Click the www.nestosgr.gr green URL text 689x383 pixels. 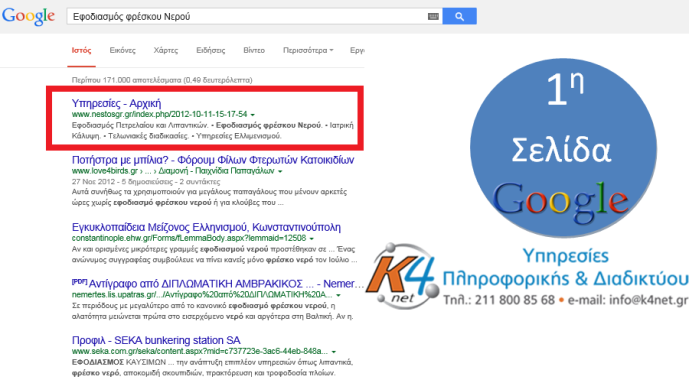point(160,114)
